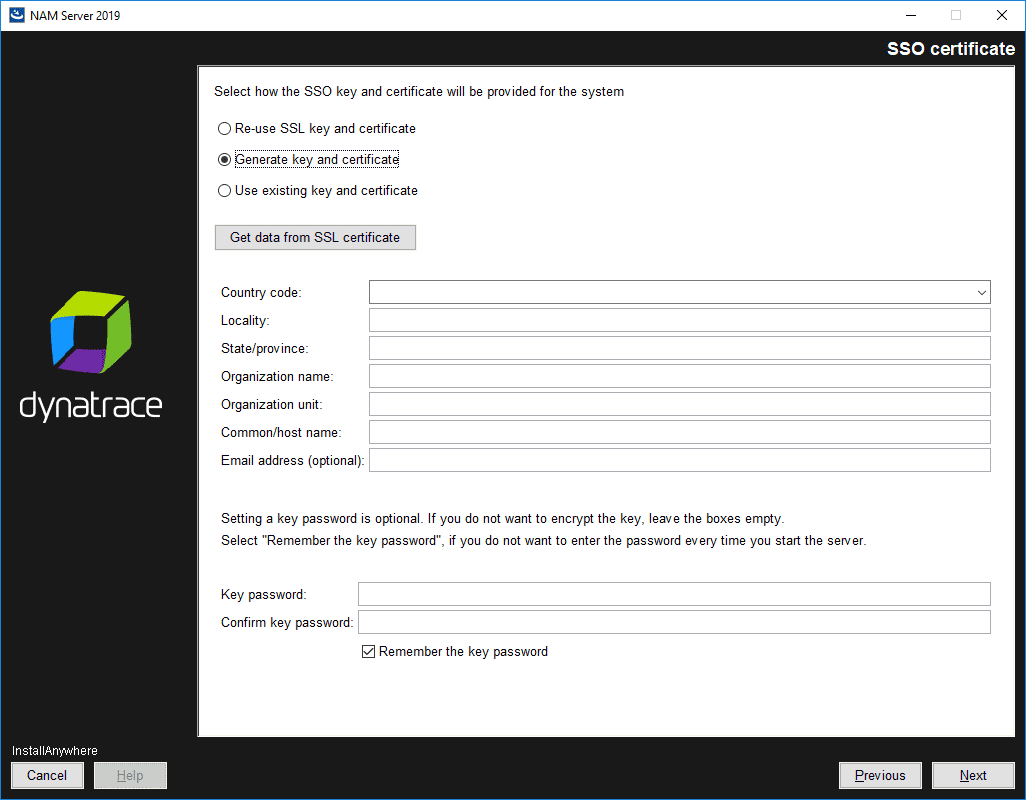
Task: Click the Email address (optional) field
Action: pyautogui.click(x=679, y=461)
